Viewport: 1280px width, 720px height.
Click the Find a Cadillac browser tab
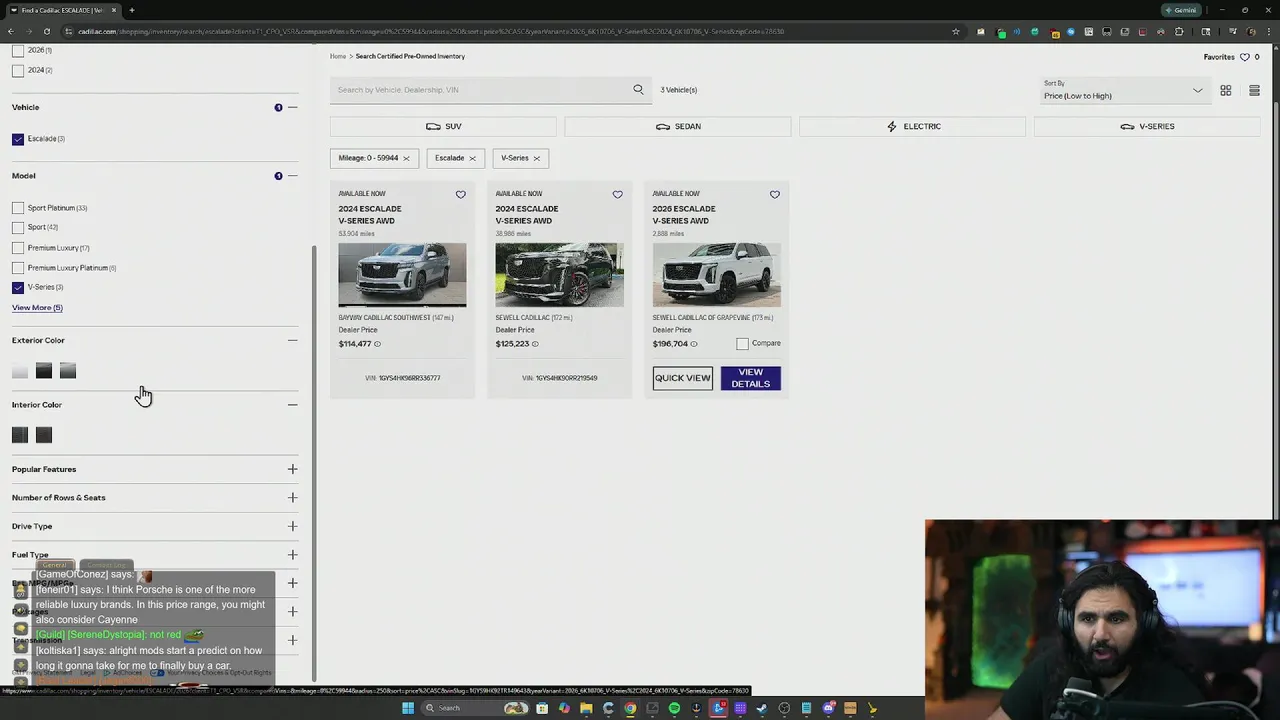click(x=62, y=10)
